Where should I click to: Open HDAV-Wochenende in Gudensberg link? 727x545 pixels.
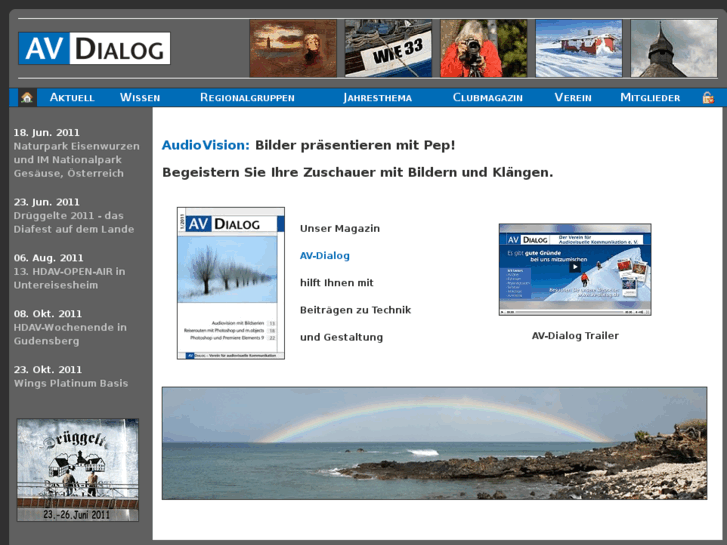(70, 334)
